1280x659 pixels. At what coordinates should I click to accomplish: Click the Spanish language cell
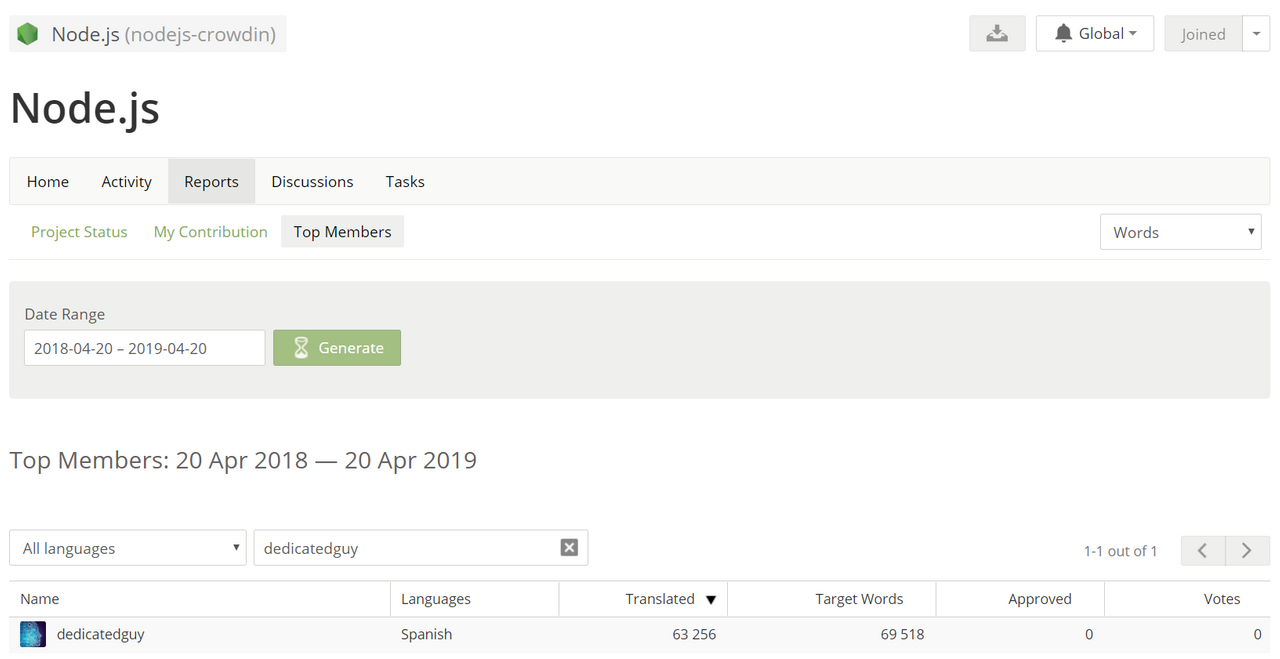tap(427, 634)
